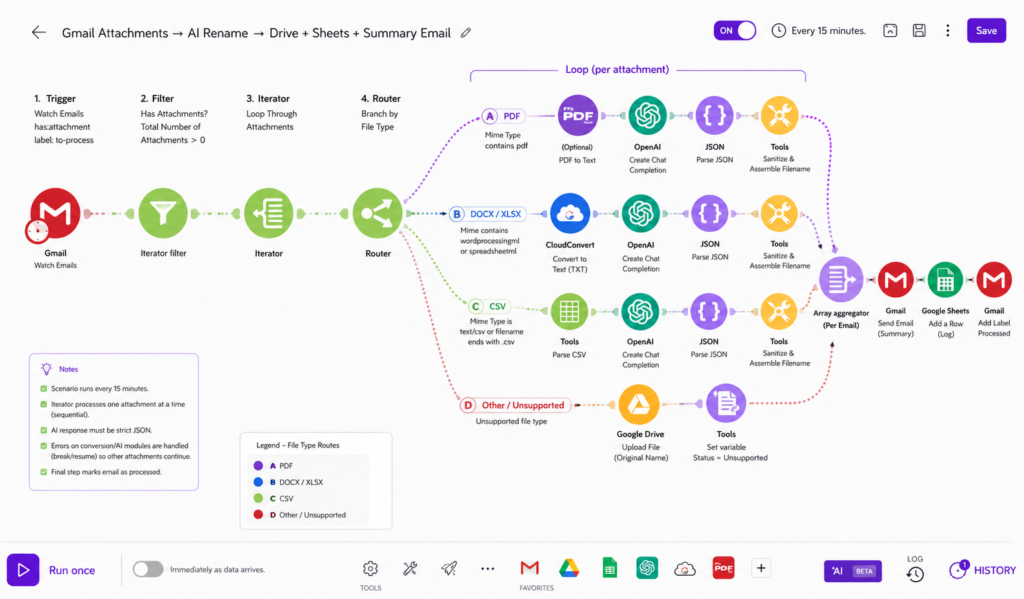Select the D Other / Unsupported route label
The width and height of the screenshot is (1024, 599).
[x=515, y=405]
